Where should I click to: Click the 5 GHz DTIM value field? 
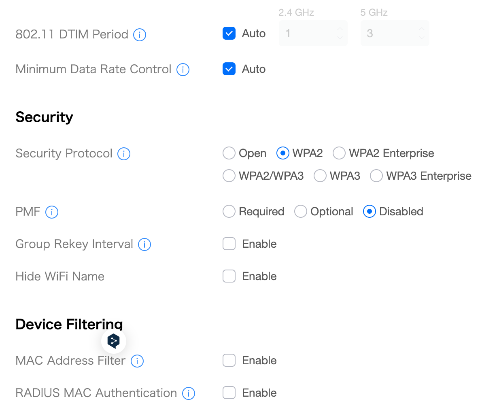tap(395, 33)
